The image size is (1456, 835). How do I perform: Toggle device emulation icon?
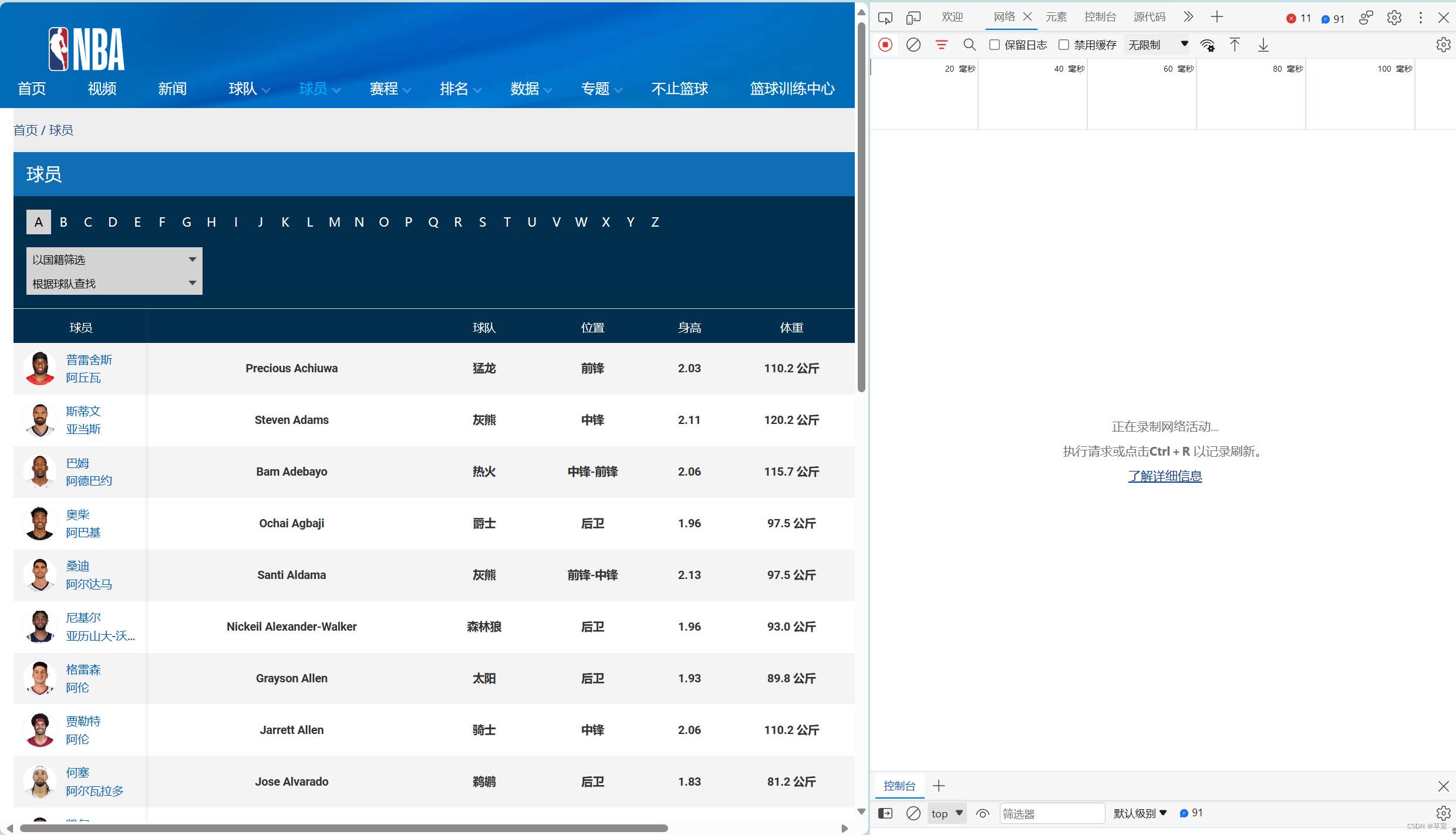click(x=913, y=18)
